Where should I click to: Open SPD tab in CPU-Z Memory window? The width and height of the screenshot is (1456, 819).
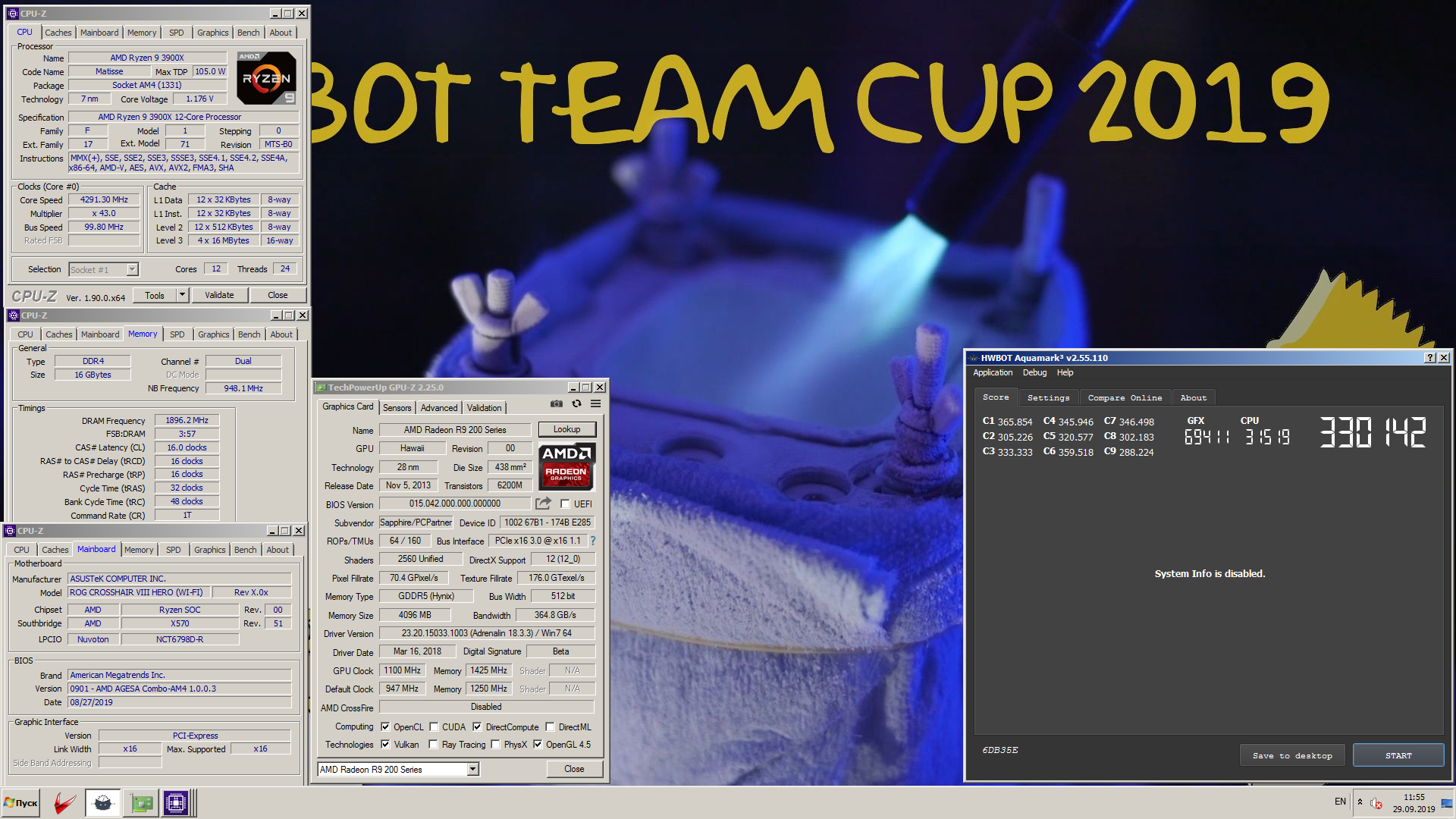[177, 334]
